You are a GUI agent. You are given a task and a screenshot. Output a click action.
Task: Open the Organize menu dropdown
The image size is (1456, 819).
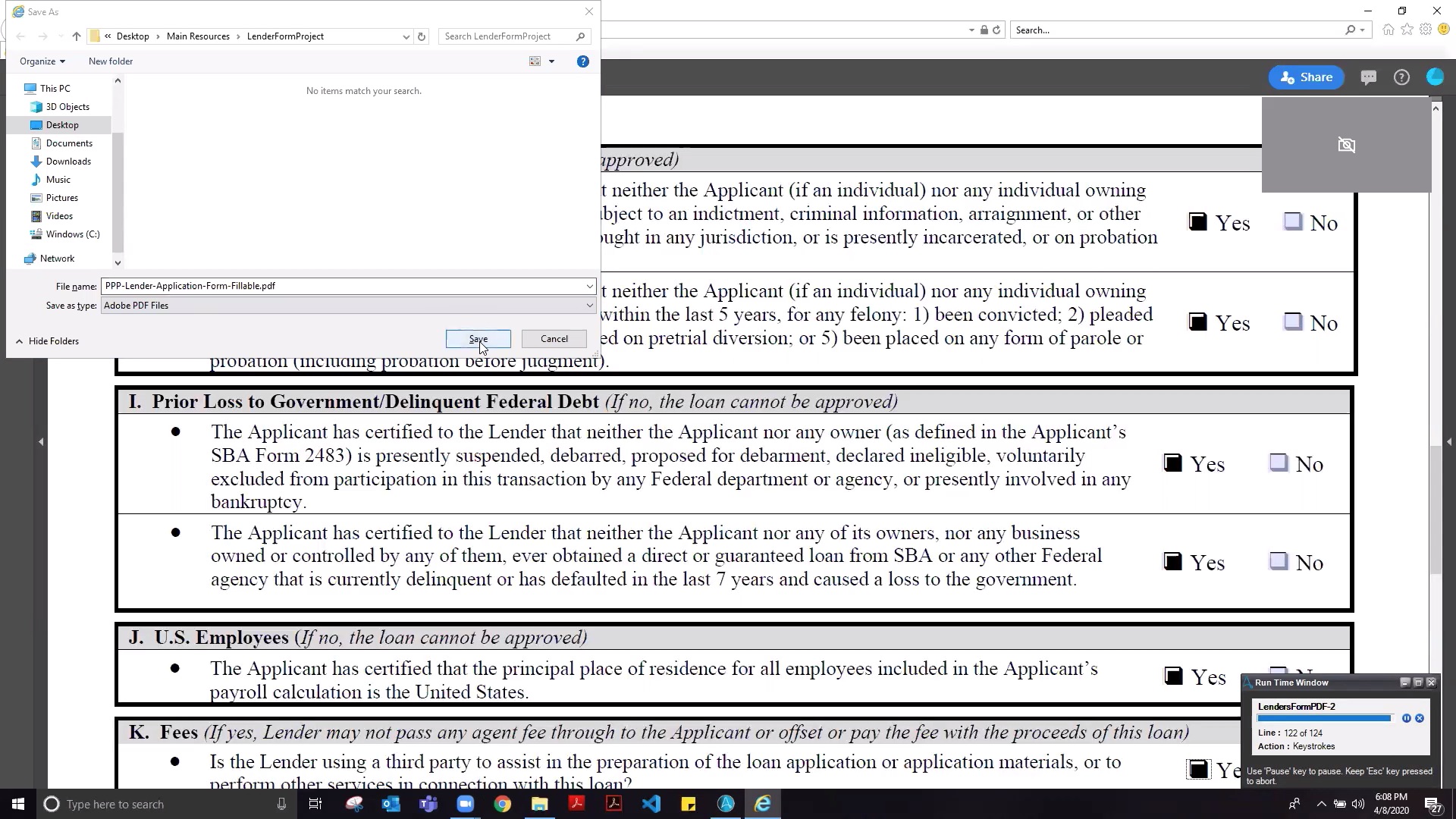point(42,61)
